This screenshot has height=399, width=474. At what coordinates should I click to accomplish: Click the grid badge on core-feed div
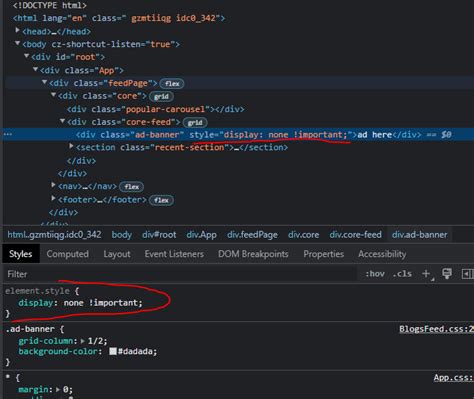tap(195, 123)
